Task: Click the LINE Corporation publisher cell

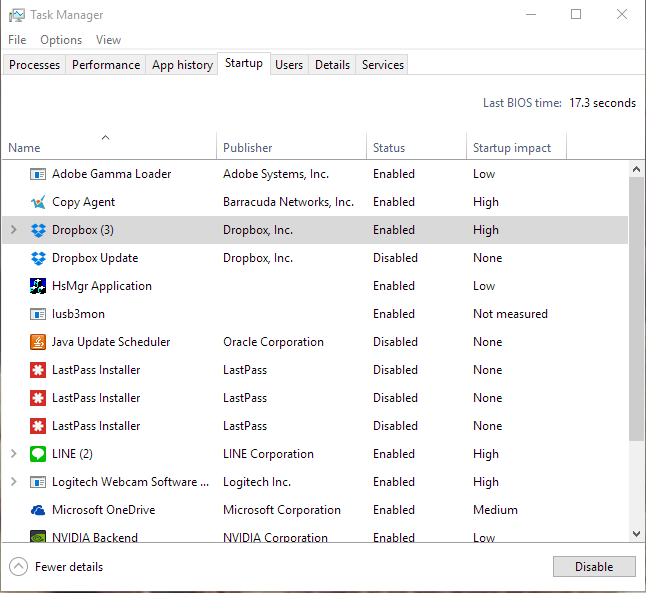Action: pyautogui.click(x=268, y=454)
